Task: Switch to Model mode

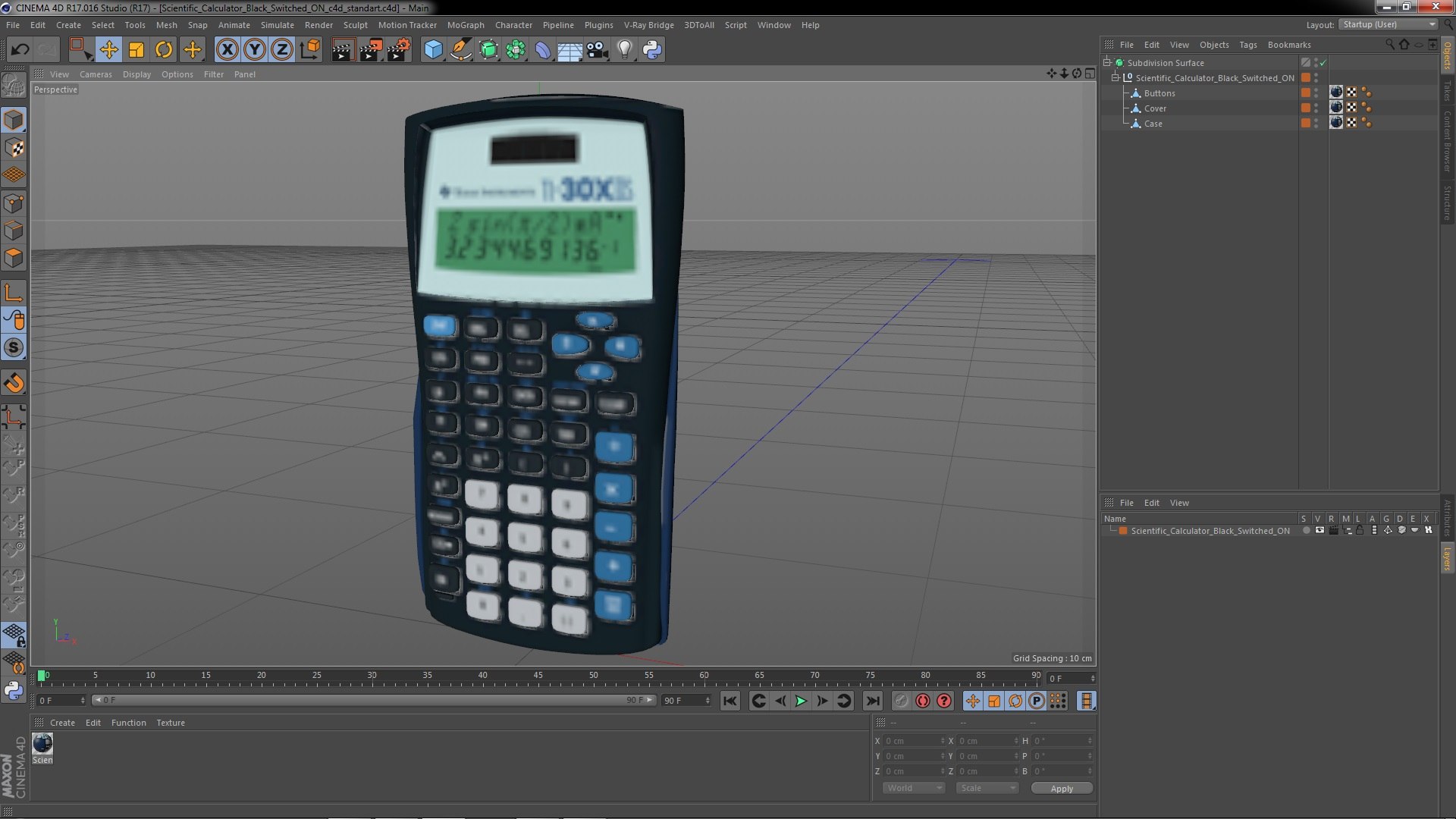Action: point(14,120)
